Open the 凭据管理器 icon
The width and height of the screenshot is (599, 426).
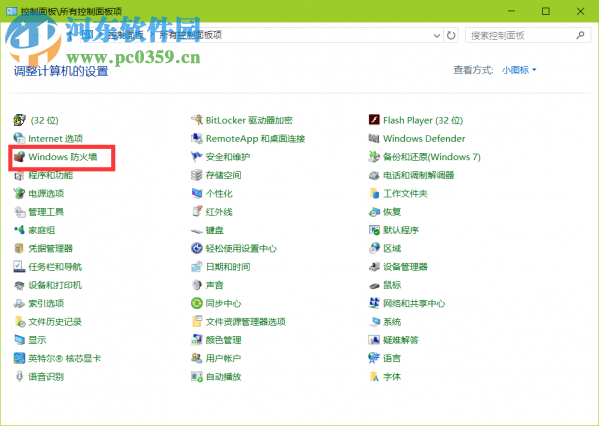[x=19, y=248]
